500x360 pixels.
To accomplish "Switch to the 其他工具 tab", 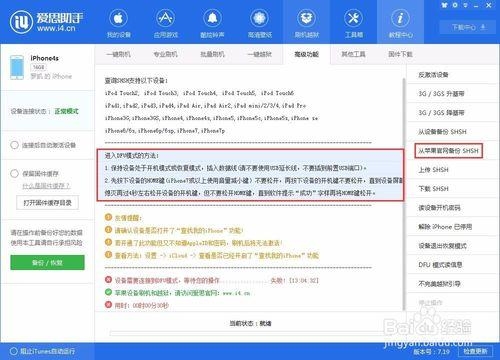I will point(353,54).
